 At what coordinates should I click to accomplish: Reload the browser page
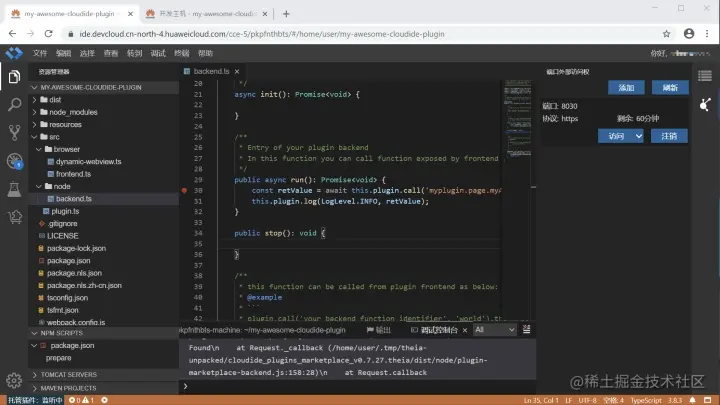[x=48, y=34]
